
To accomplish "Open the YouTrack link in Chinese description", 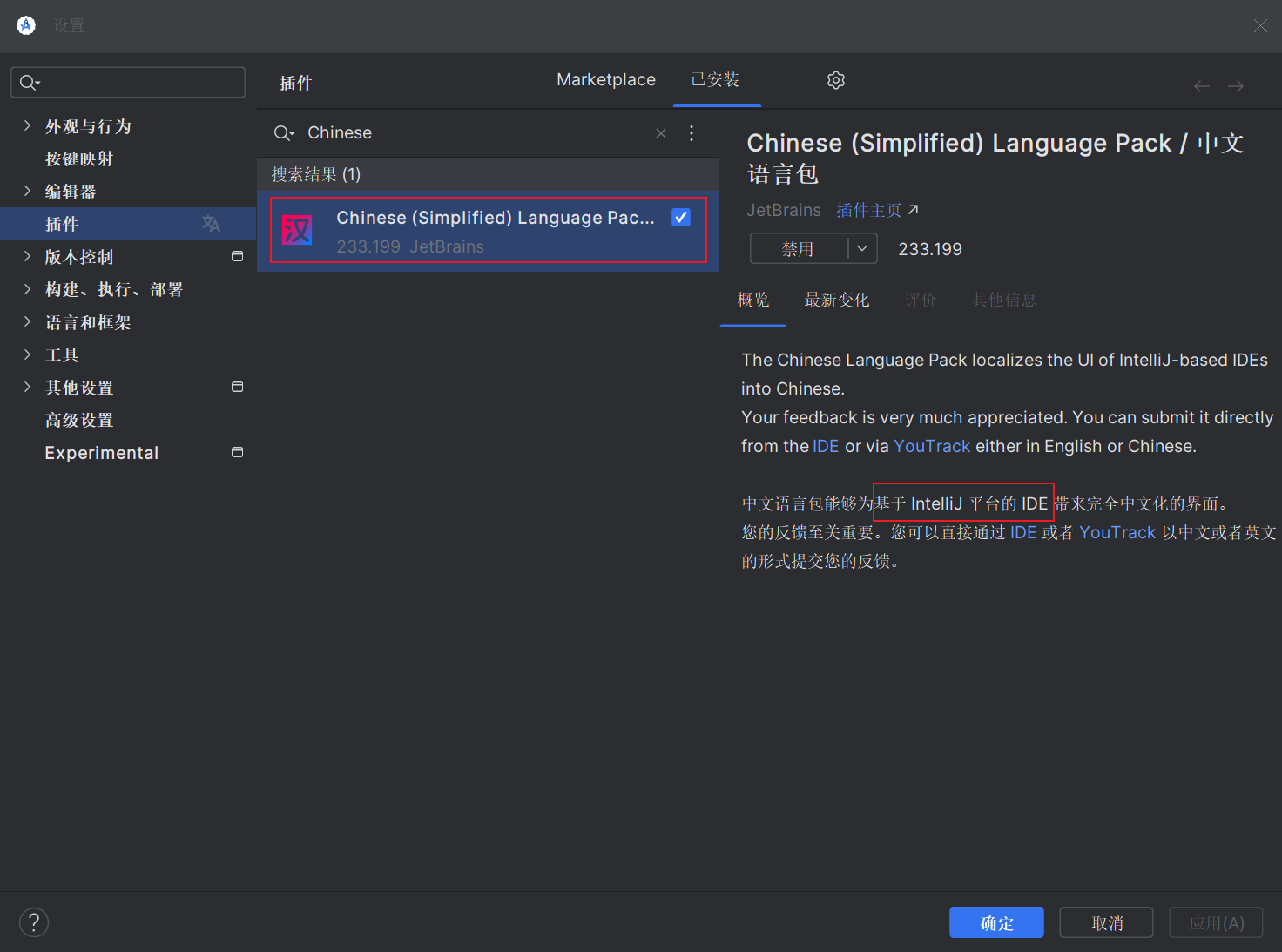I will 1117,533.
